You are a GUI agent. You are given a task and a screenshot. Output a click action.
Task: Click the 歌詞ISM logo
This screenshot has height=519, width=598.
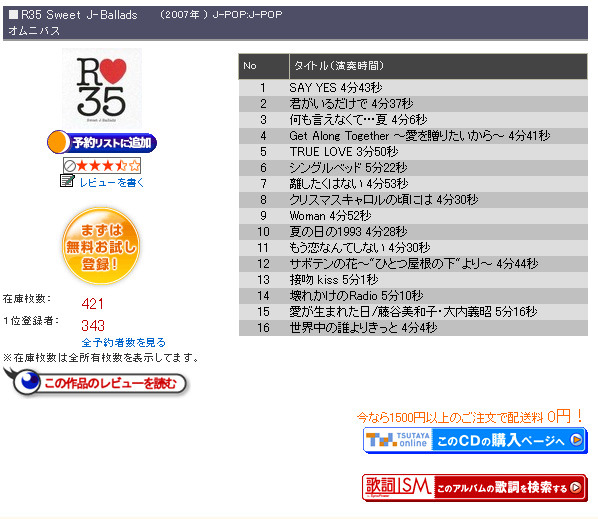(x=398, y=487)
